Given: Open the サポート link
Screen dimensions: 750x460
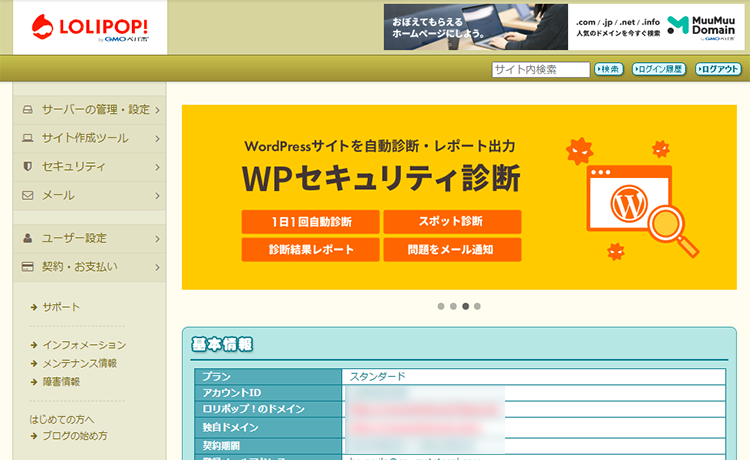Looking at the screenshot, I should pyautogui.click(x=61, y=307).
